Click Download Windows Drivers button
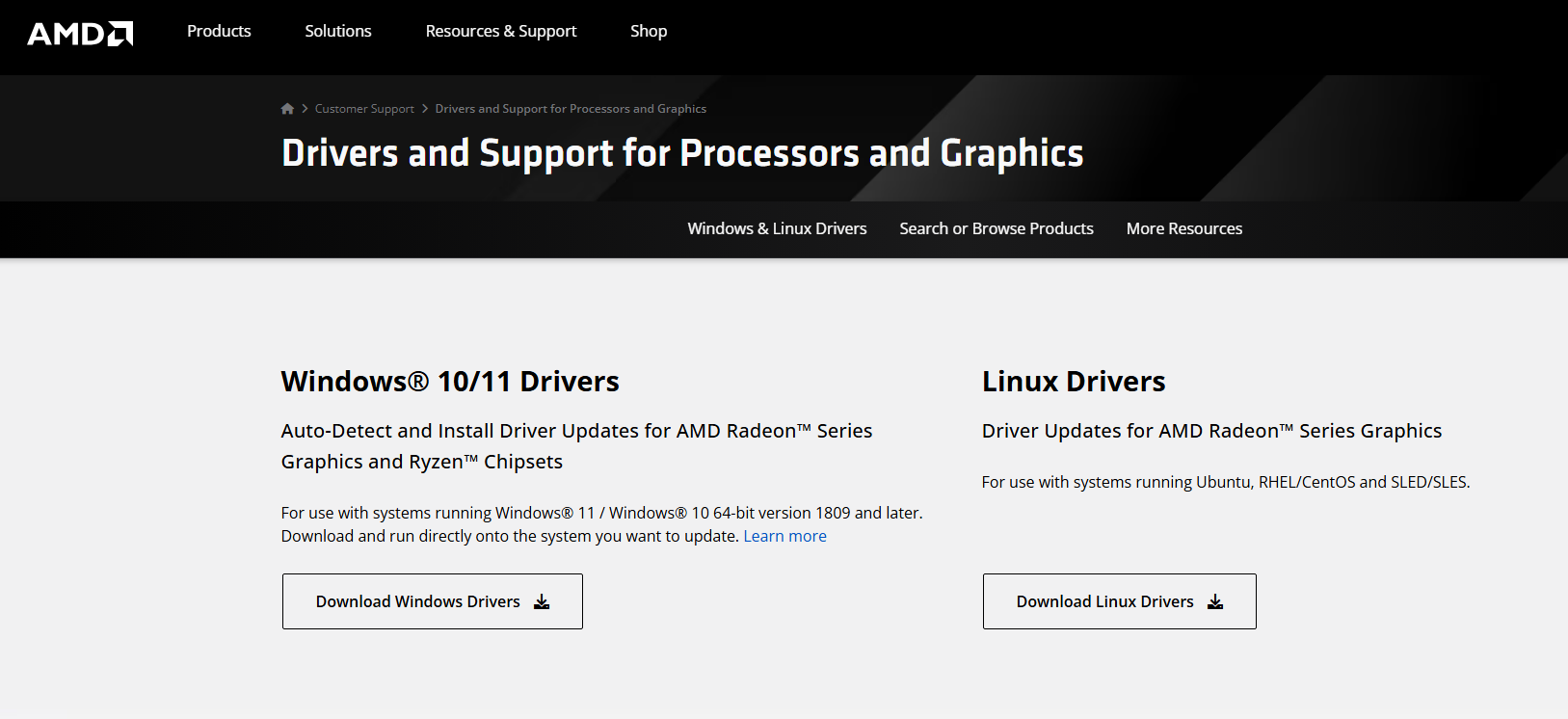The width and height of the screenshot is (1568, 719). point(433,601)
